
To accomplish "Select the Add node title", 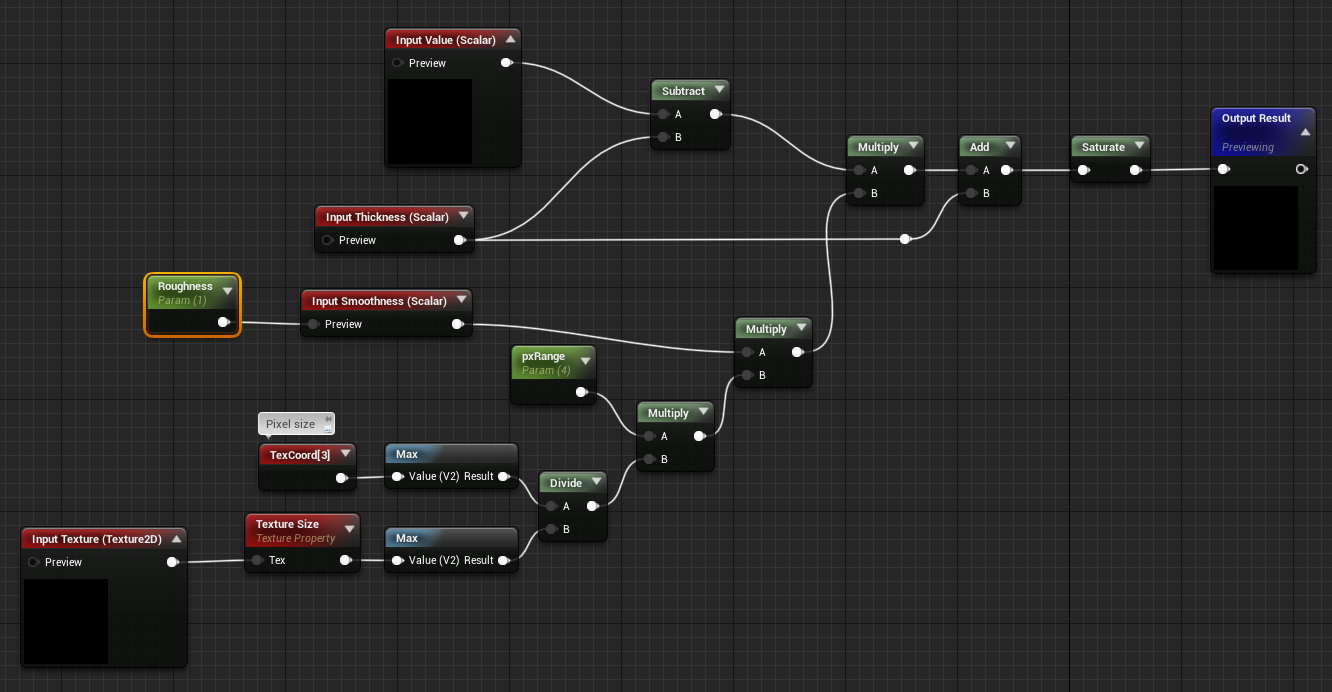I will (980, 147).
